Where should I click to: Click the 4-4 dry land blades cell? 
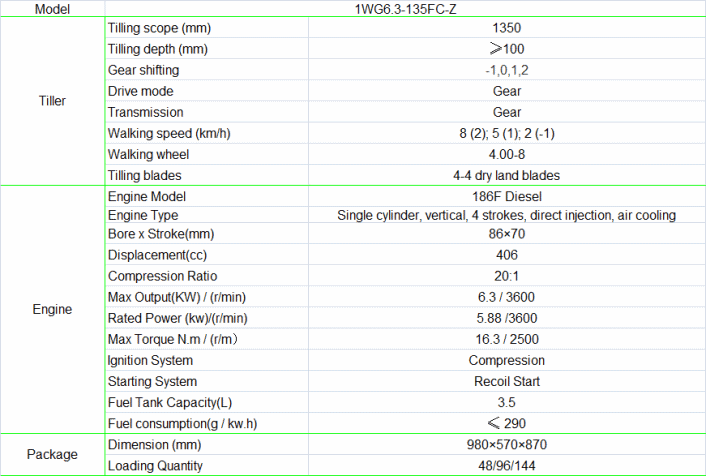pyautogui.click(x=506, y=175)
